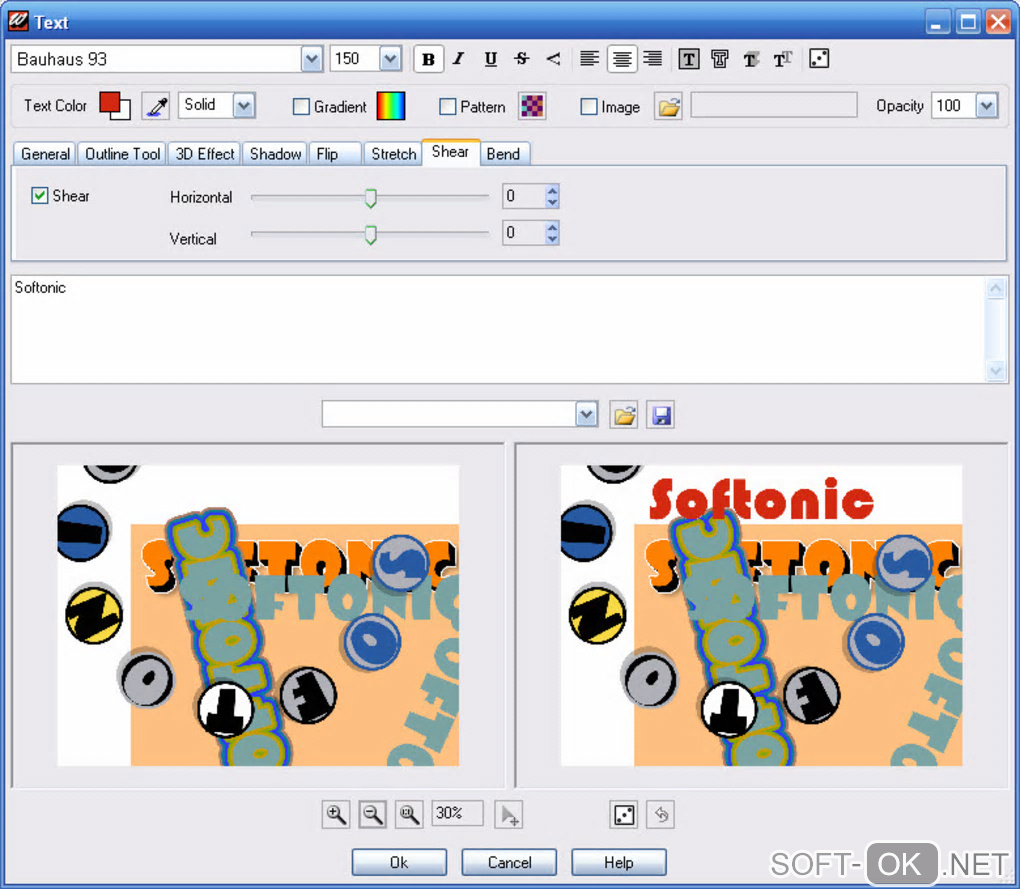Image resolution: width=1020 pixels, height=889 pixels.
Task: Toggle Italic text formatting
Action: point(459,59)
